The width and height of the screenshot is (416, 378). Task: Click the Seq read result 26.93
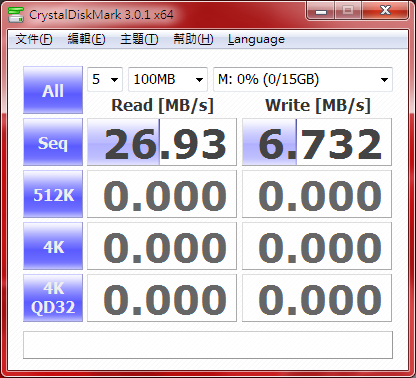(x=162, y=142)
